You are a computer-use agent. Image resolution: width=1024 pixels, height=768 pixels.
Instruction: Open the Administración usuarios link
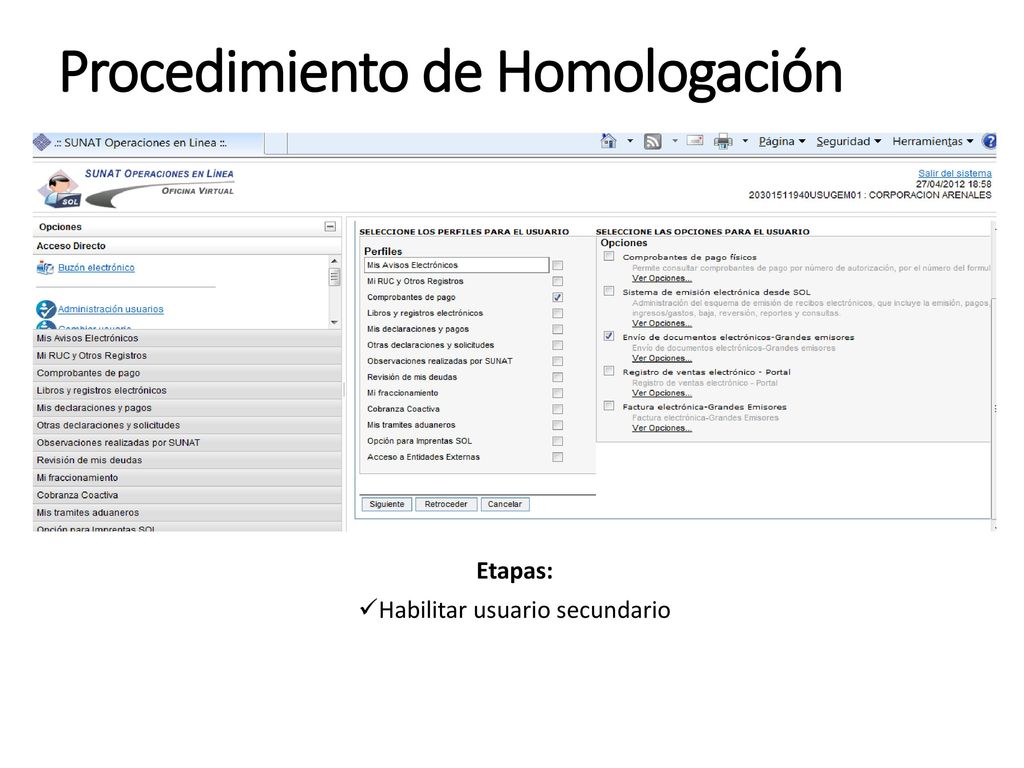point(110,309)
